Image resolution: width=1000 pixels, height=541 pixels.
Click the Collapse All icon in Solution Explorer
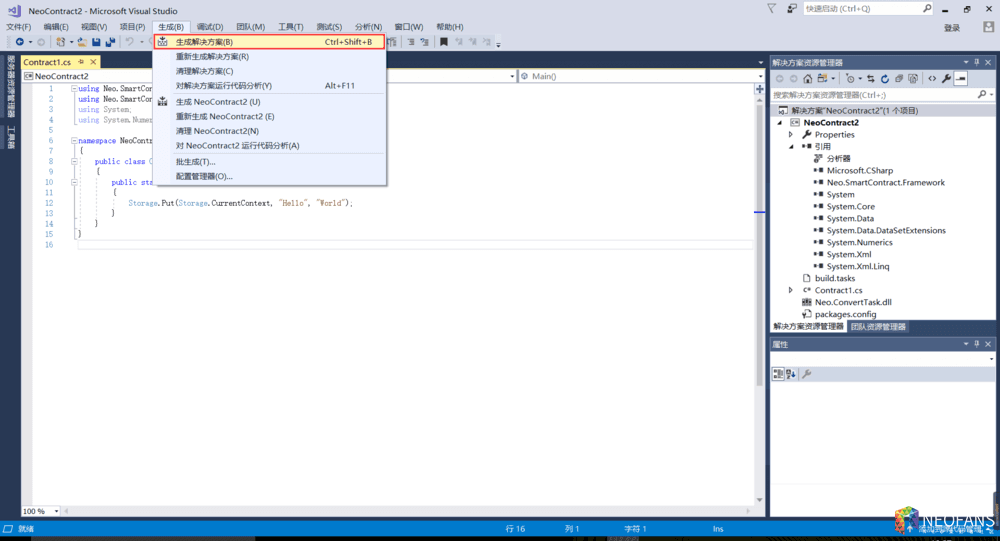899,78
